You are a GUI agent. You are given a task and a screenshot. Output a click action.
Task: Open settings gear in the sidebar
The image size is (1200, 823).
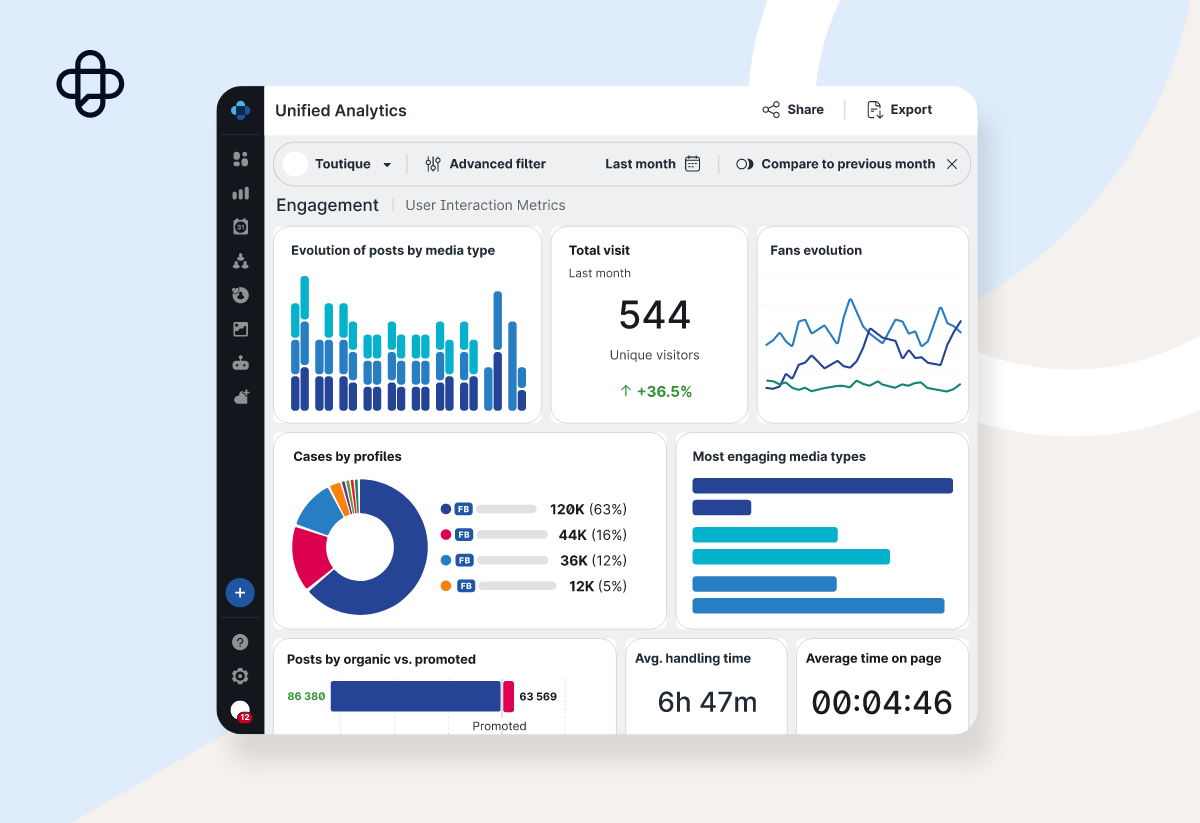(x=240, y=676)
